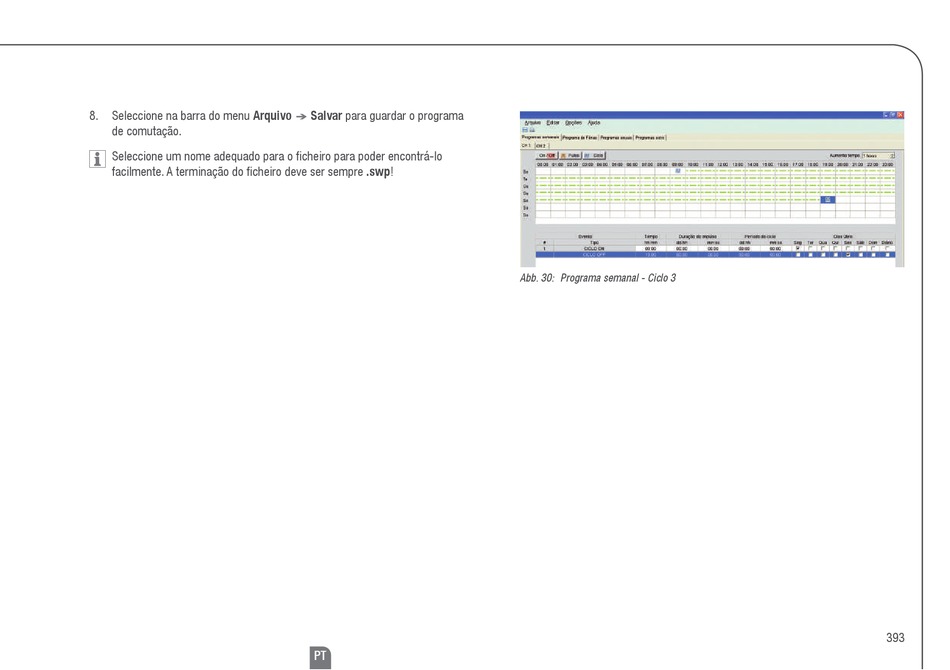Click the On/Off switching button
Screen dimensions: 950x670
546,156
